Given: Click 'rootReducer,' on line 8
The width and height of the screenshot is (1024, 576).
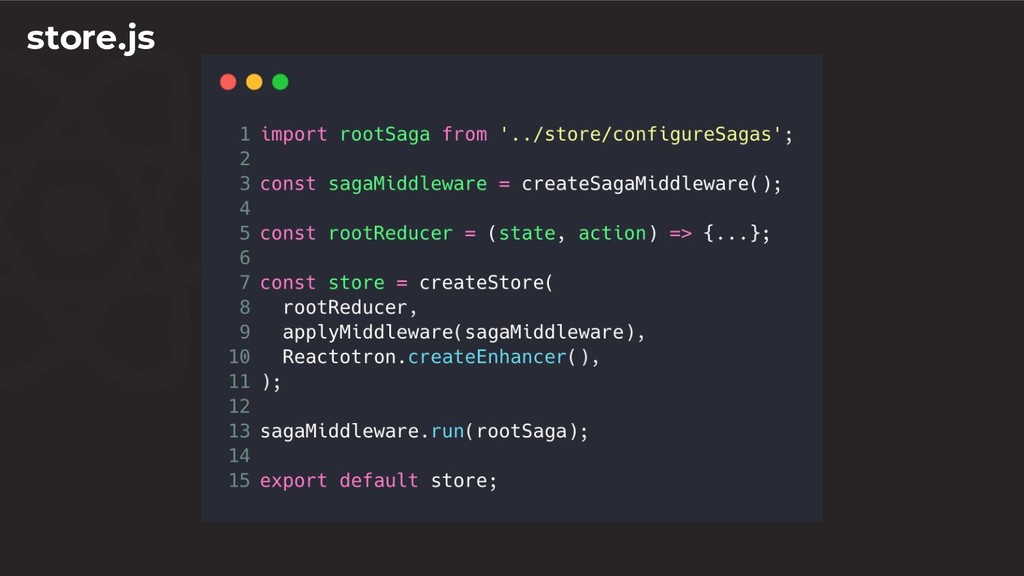Looking at the screenshot, I should tap(349, 308).
